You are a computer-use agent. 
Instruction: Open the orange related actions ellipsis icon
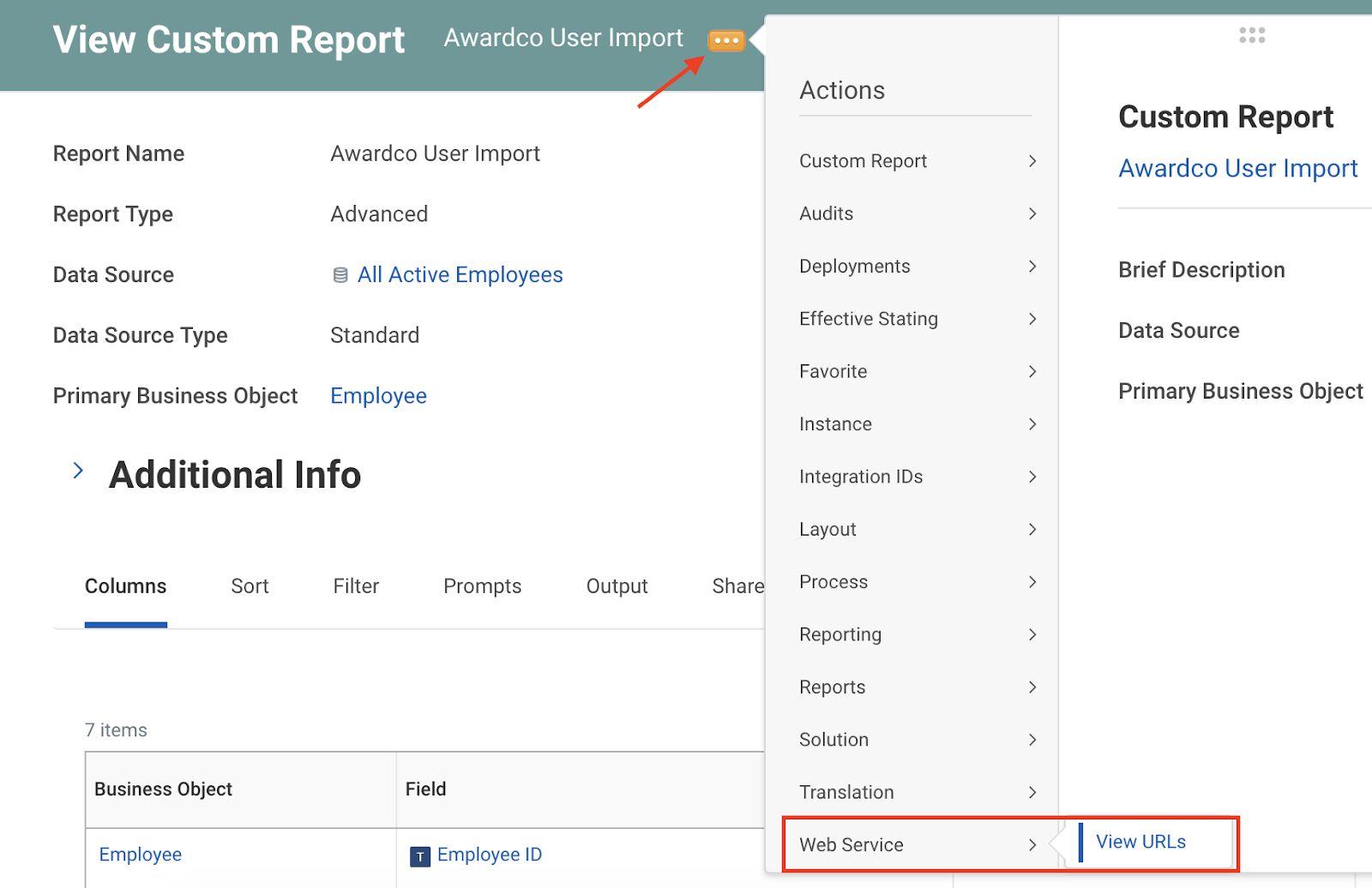tap(725, 39)
